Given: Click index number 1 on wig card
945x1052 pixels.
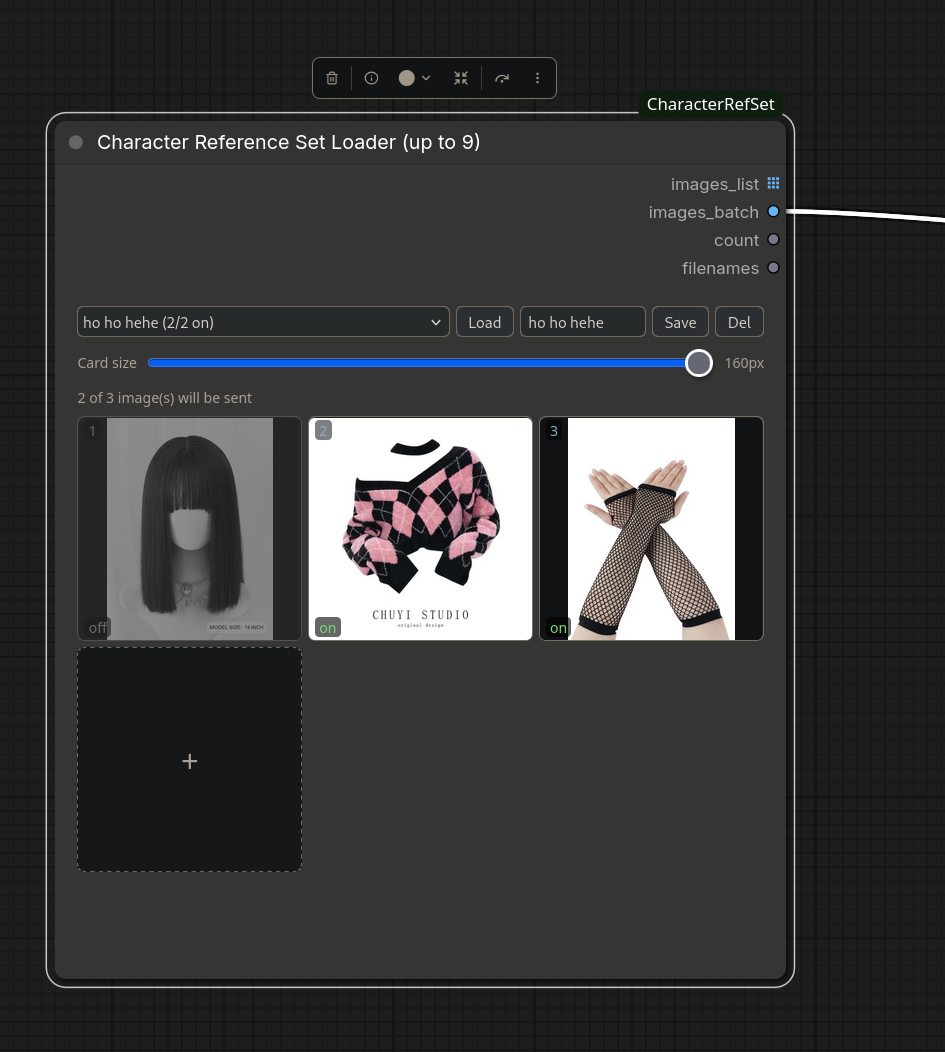Looking at the screenshot, I should point(93,431).
